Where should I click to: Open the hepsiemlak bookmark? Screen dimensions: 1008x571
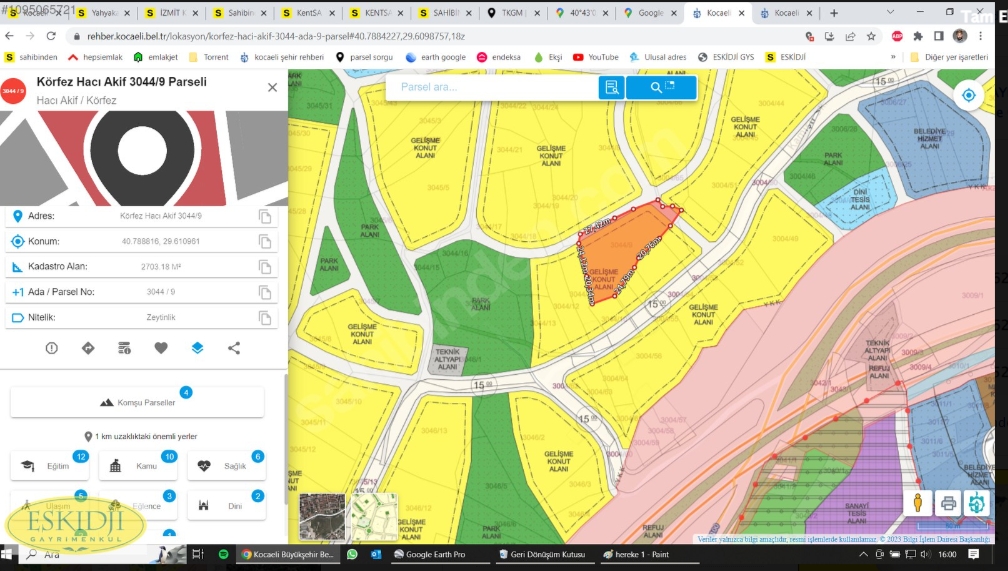tap(95, 57)
